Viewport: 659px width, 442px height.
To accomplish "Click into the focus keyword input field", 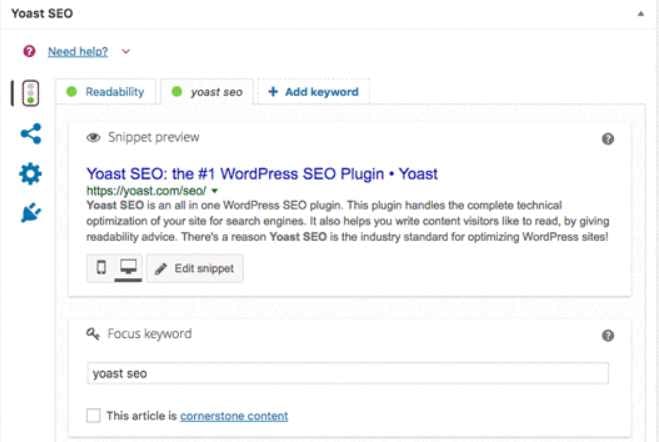I will click(348, 373).
